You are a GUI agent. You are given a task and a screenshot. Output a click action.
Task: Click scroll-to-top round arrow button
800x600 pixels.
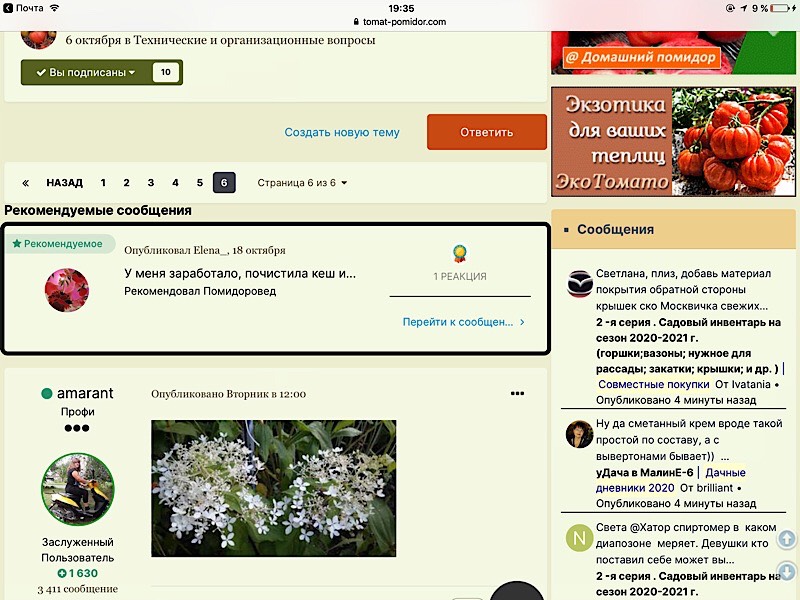(x=787, y=539)
